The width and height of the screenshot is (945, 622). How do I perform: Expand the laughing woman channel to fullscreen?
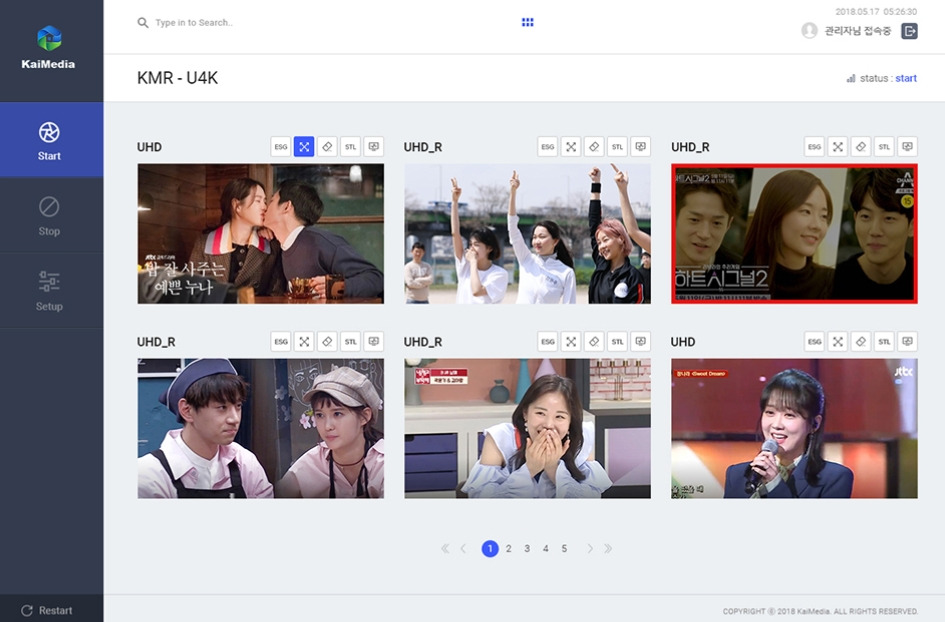pyautogui.click(x=571, y=342)
